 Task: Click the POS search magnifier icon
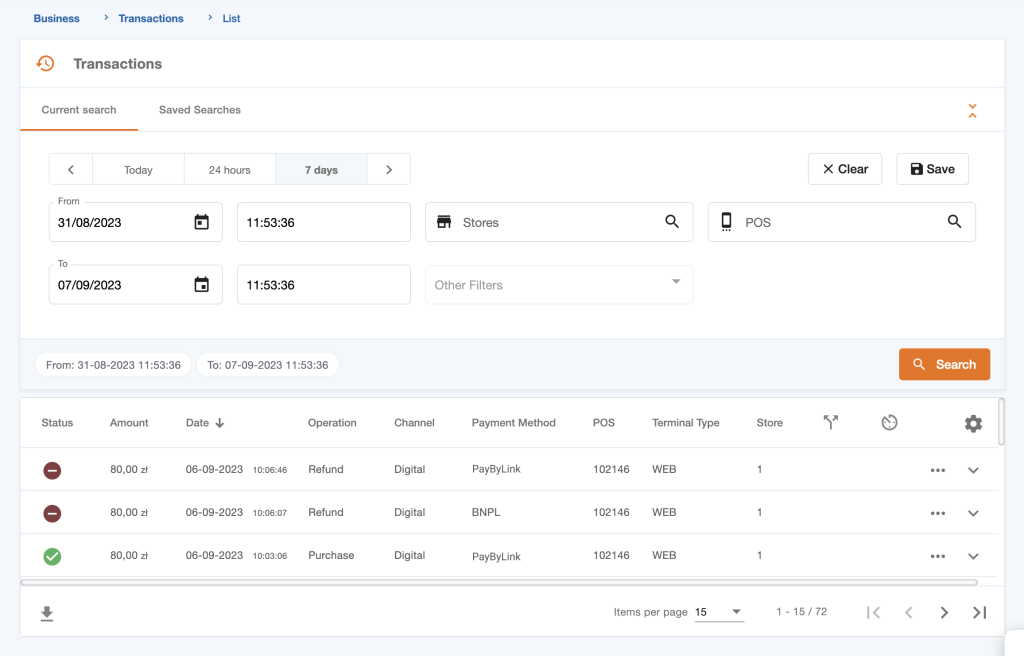[x=954, y=222]
